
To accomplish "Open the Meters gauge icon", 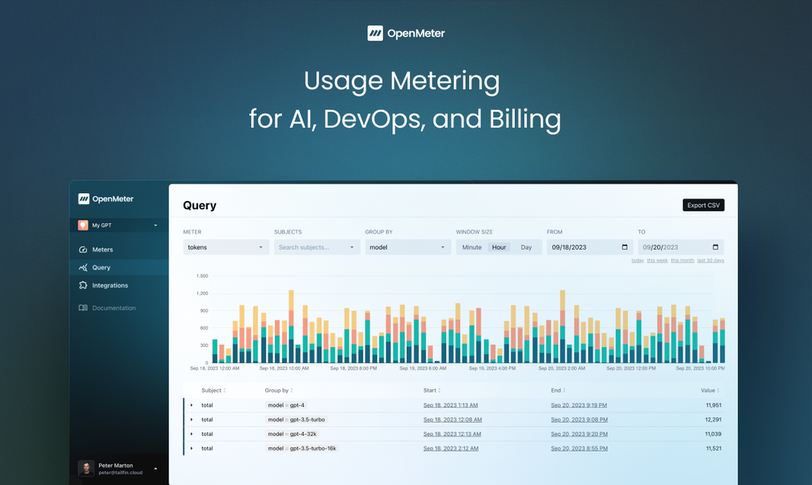I will coord(83,249).
